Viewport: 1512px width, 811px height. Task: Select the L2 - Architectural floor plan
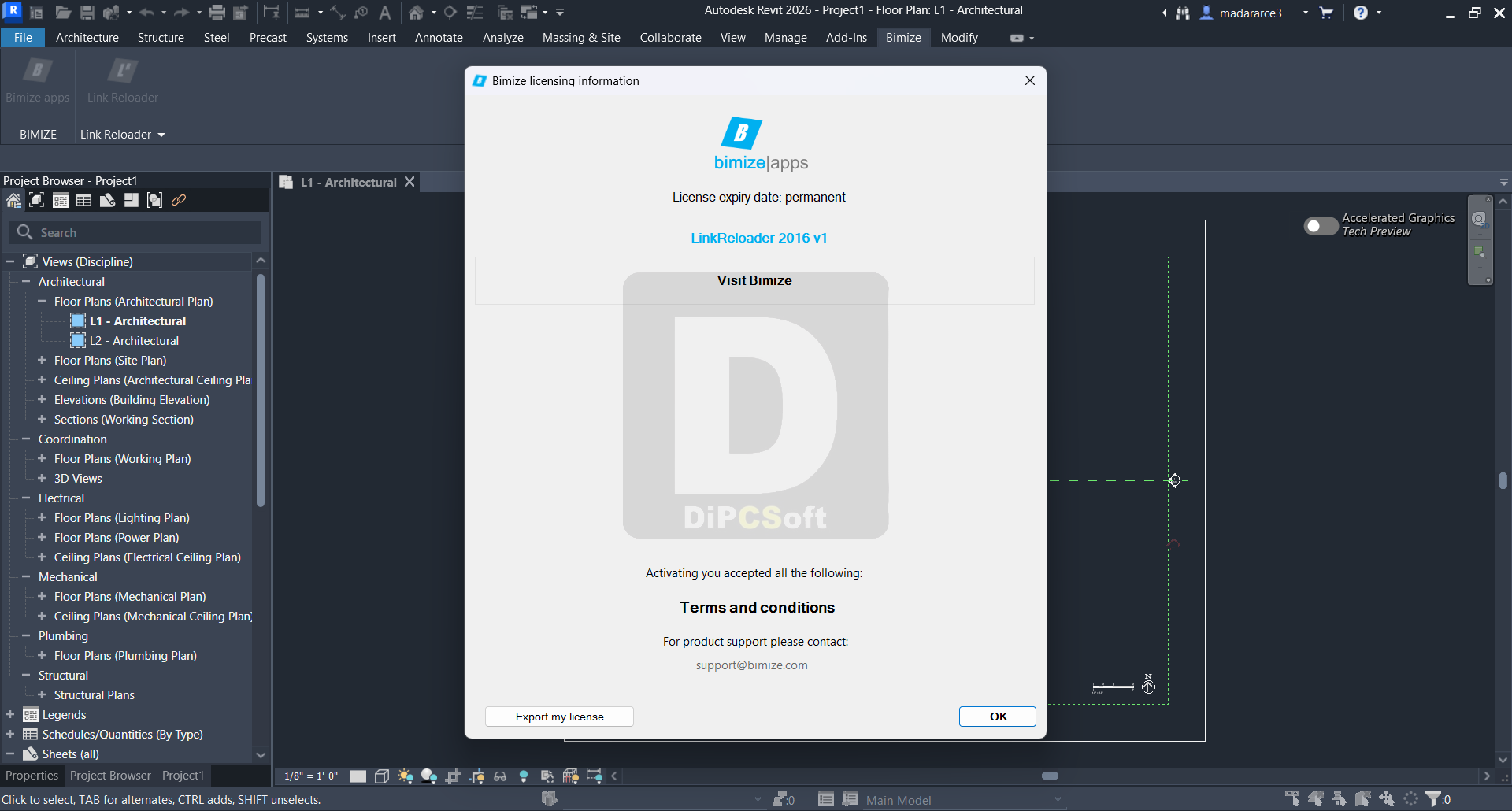tap(134, 341)
